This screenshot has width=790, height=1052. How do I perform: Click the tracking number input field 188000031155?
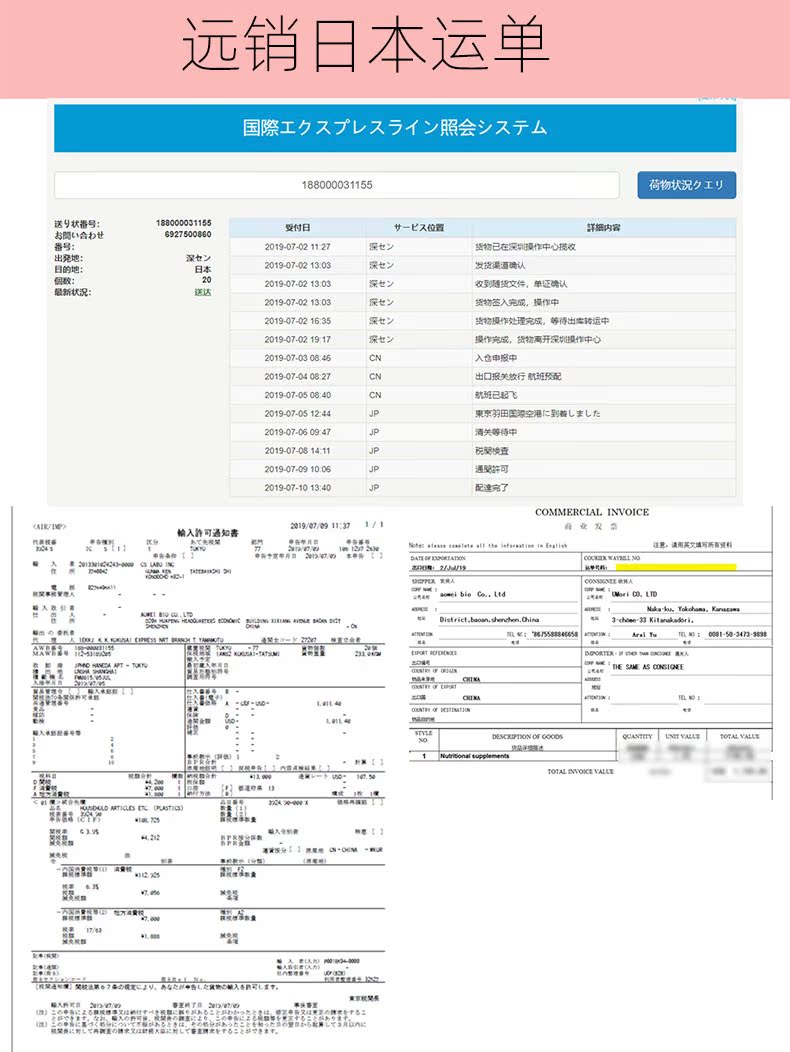point(337,185)
